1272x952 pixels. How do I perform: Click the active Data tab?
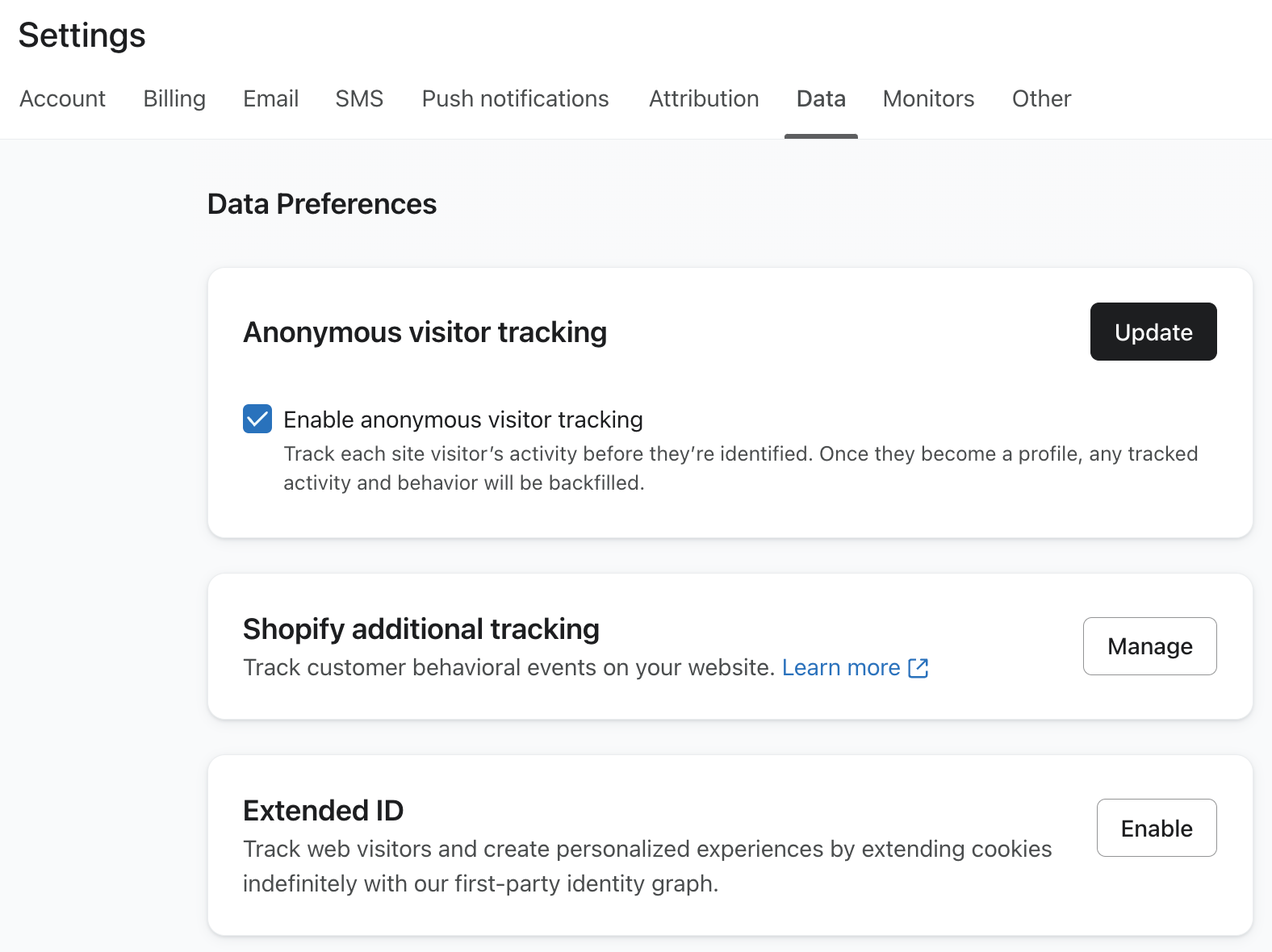(821, 98)
